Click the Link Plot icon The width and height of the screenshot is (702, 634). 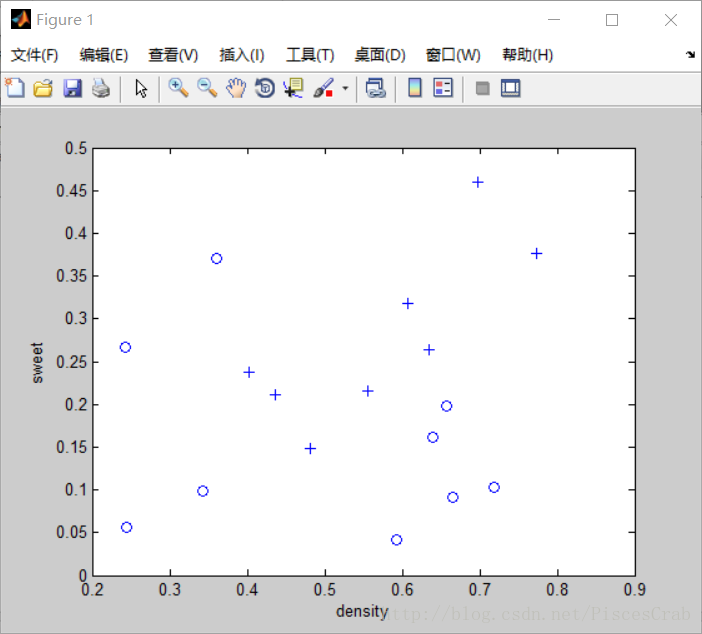376,88
